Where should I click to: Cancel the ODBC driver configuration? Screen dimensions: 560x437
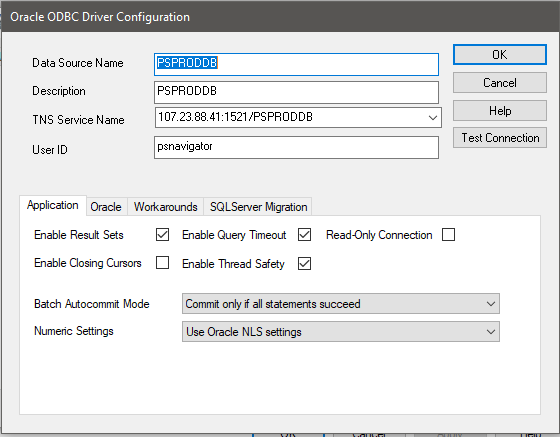pos(500,83)
